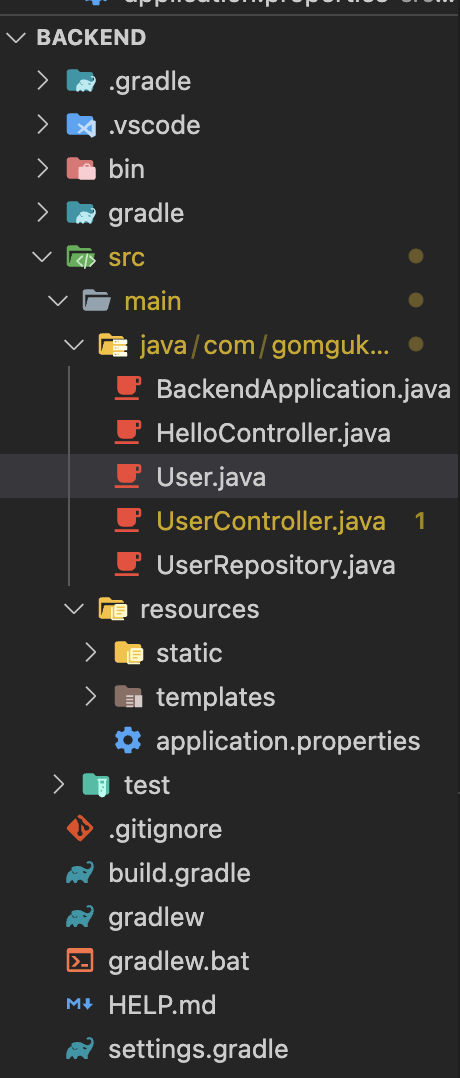The width and height of the screenshot is (460, 1078).
Task: Click the java package folder icon
Action: pos(113,345)
